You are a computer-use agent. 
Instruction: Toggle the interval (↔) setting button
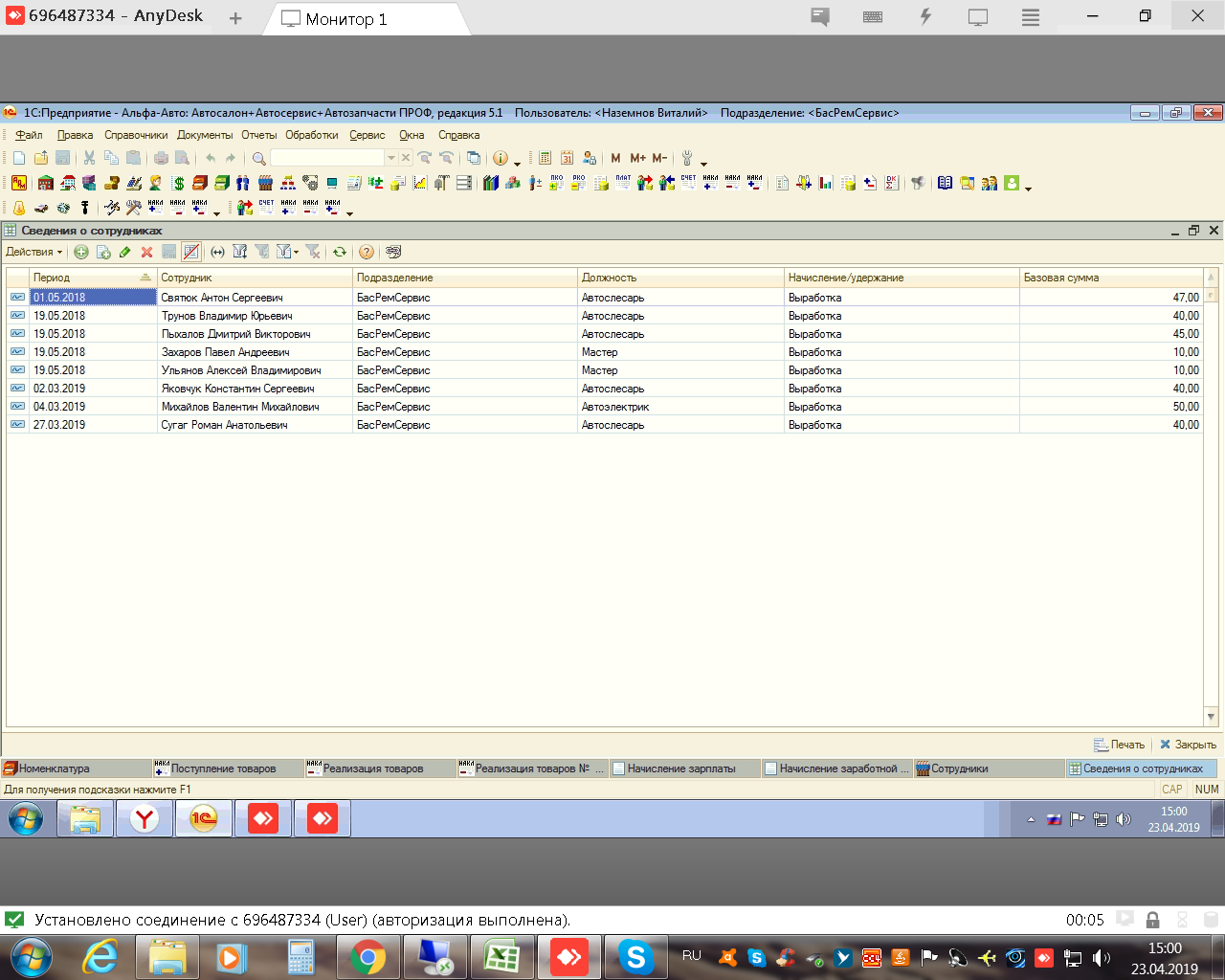coord(217,252)
